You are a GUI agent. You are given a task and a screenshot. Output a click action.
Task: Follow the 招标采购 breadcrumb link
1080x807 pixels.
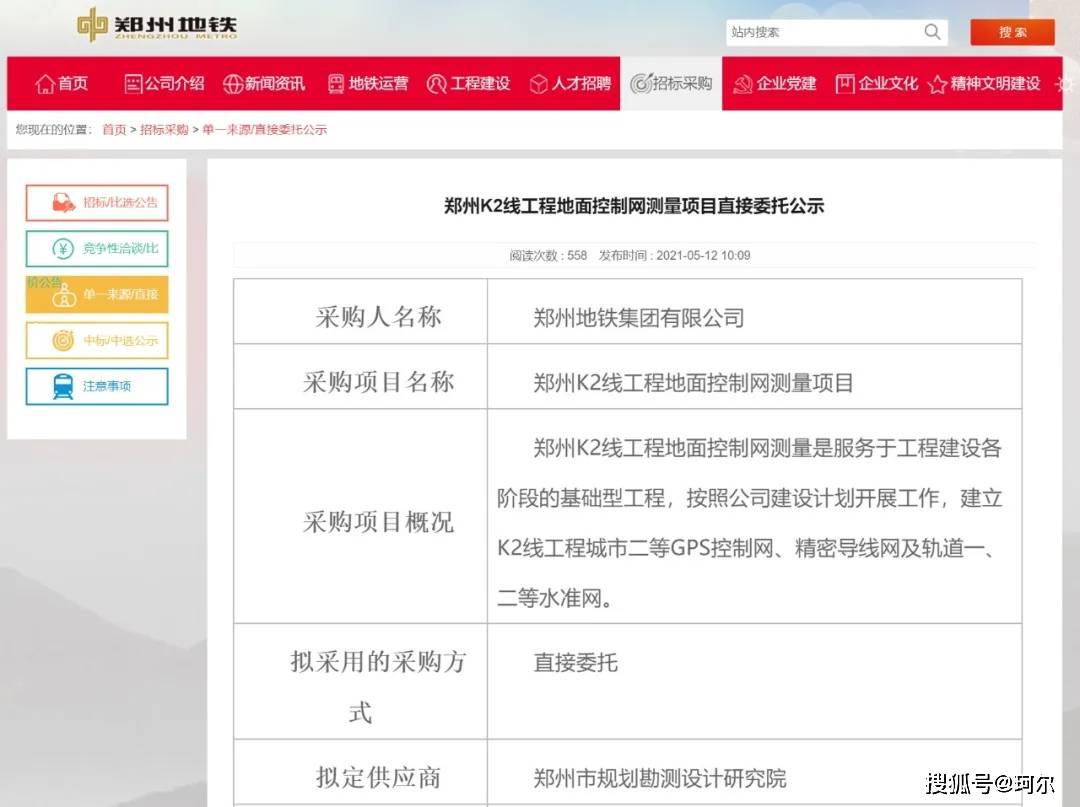pyautogui.click(x=164, y=129)
